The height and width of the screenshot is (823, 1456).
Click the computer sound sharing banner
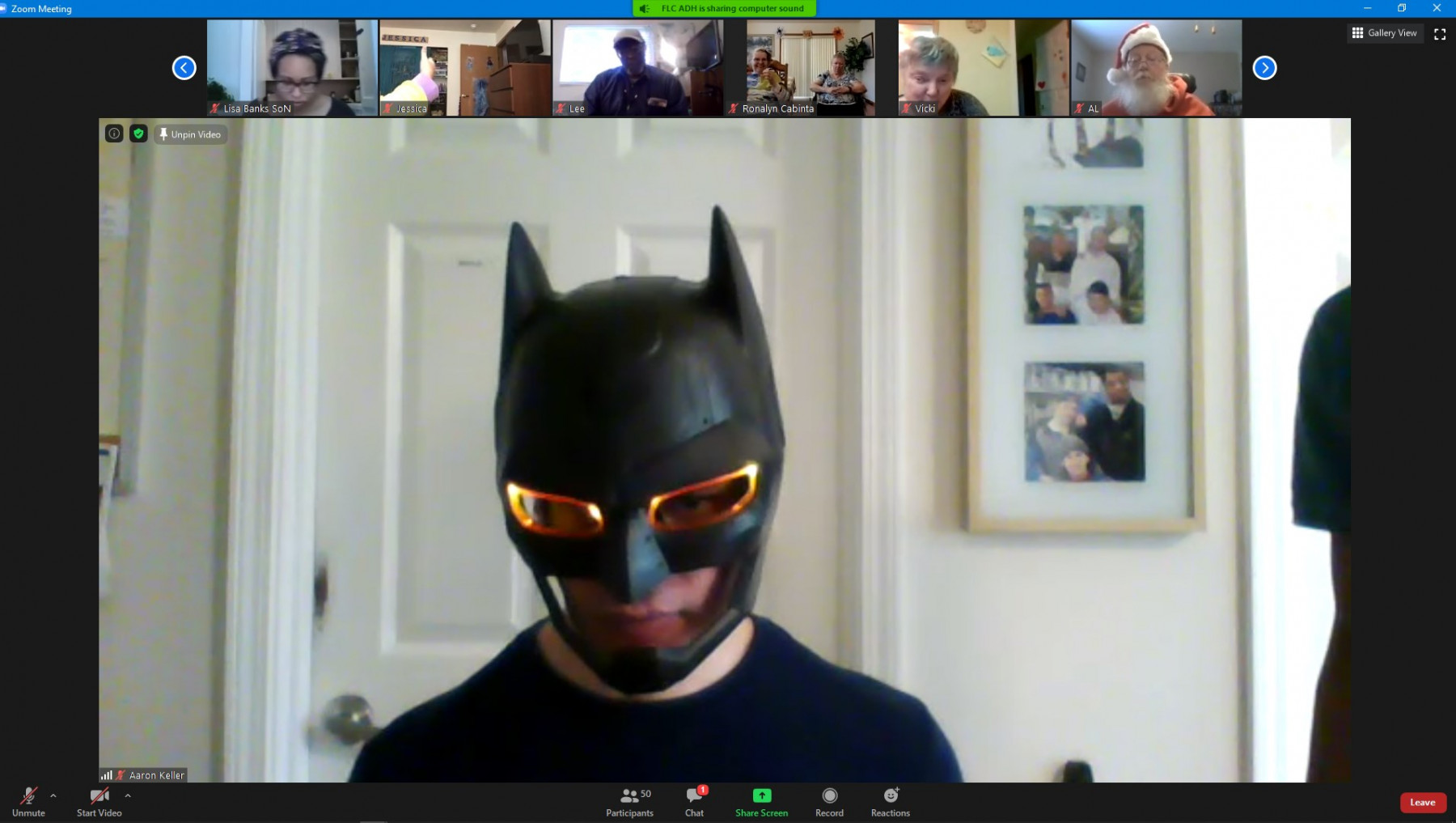pos(725,8)
